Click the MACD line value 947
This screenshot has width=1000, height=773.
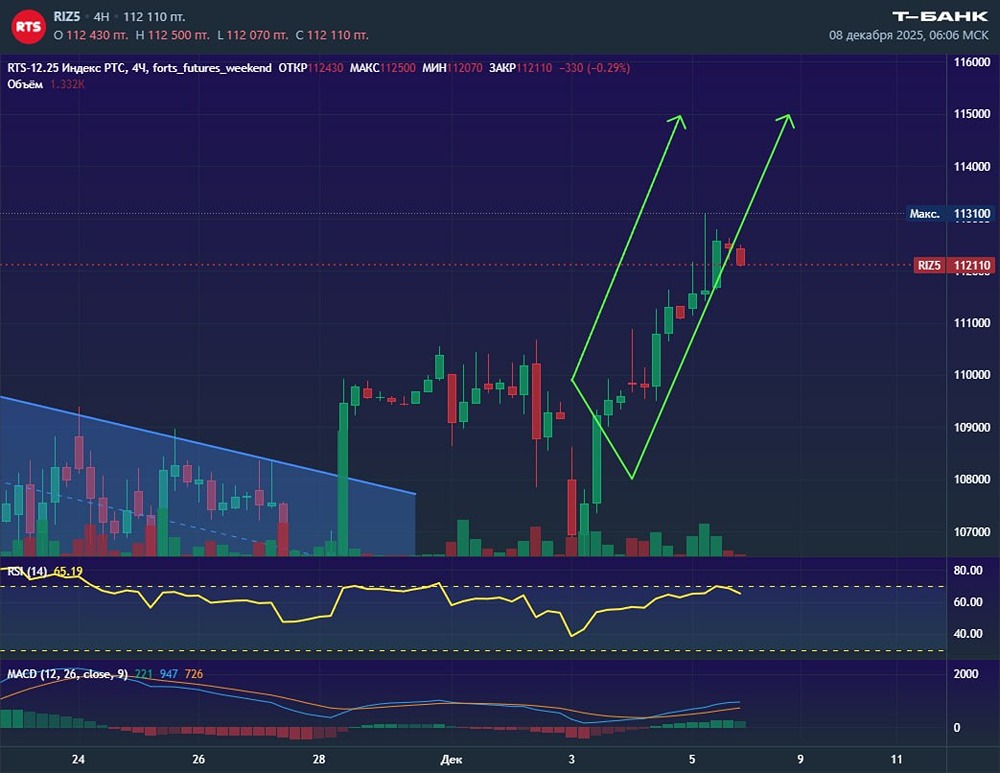tap(168, 674)
